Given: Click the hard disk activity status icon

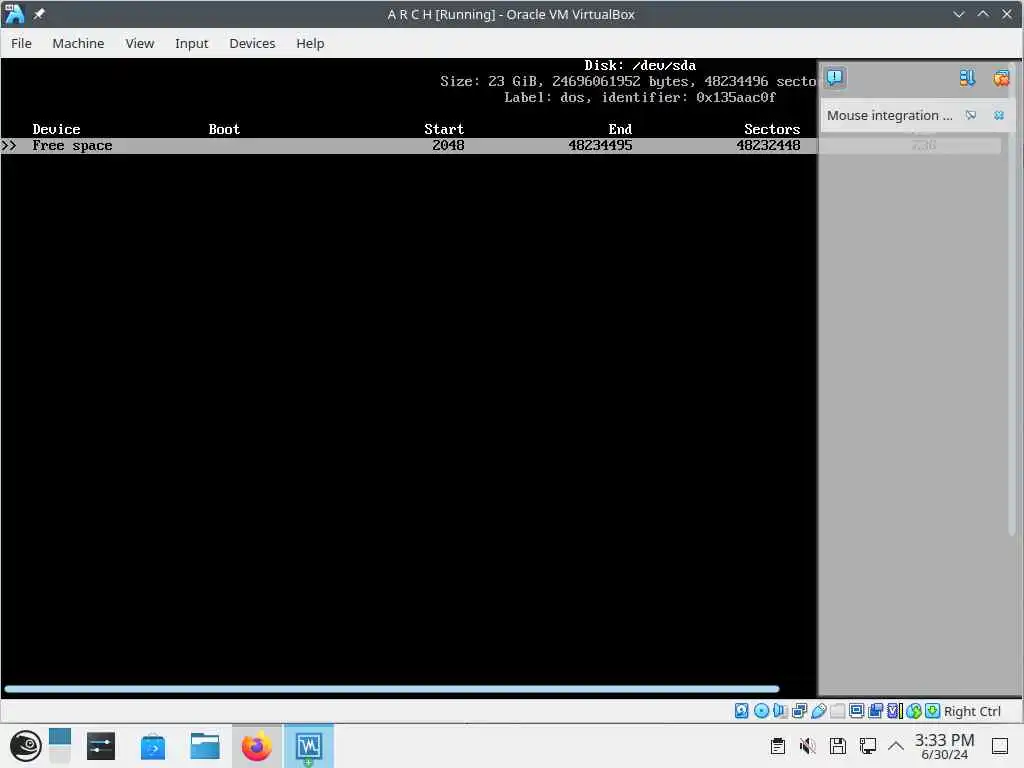Looking at the screenshot, I should point(741,711).
